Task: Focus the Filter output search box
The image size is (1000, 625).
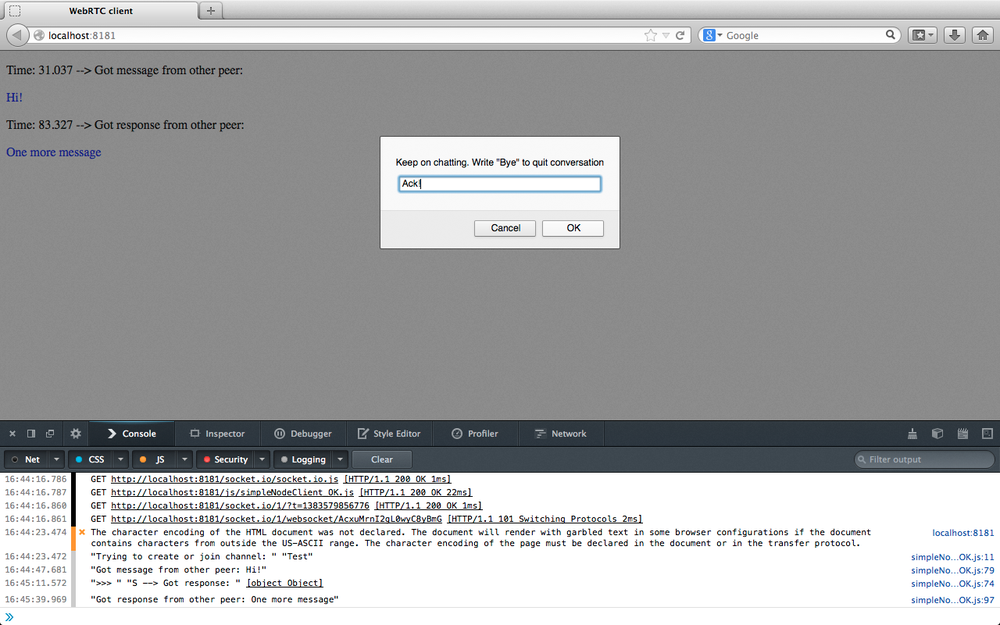Action: pos(924,459)
